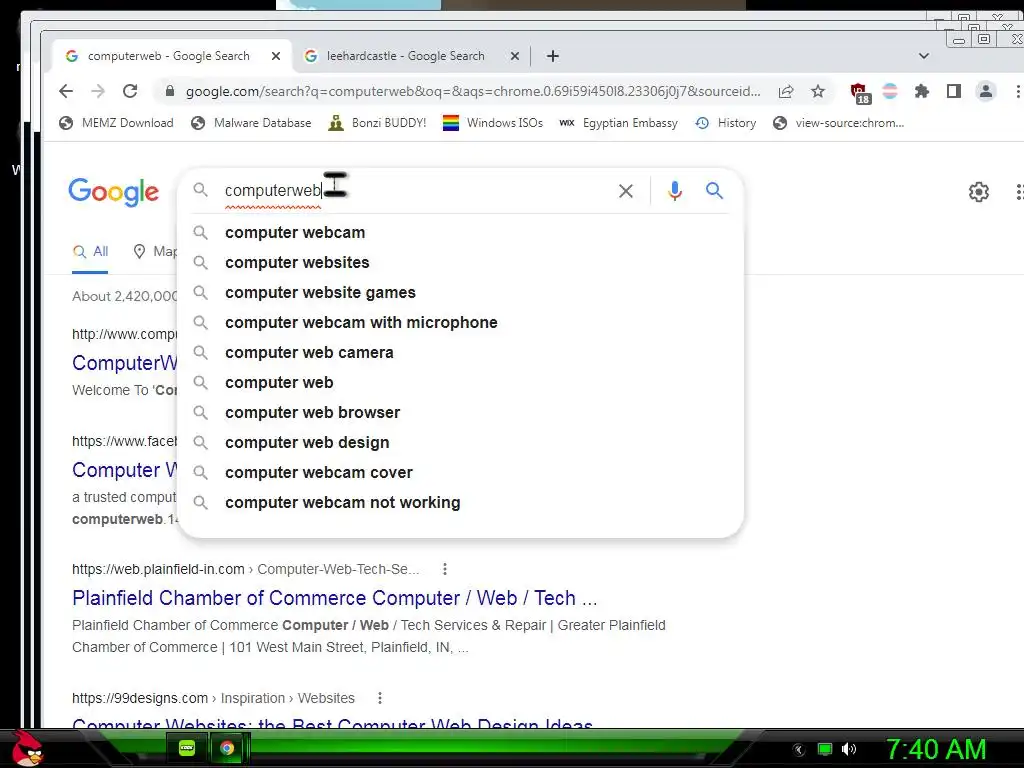Open options menu for web.plainfield-in.com result

pyautogui.click(x=445, y=569)
